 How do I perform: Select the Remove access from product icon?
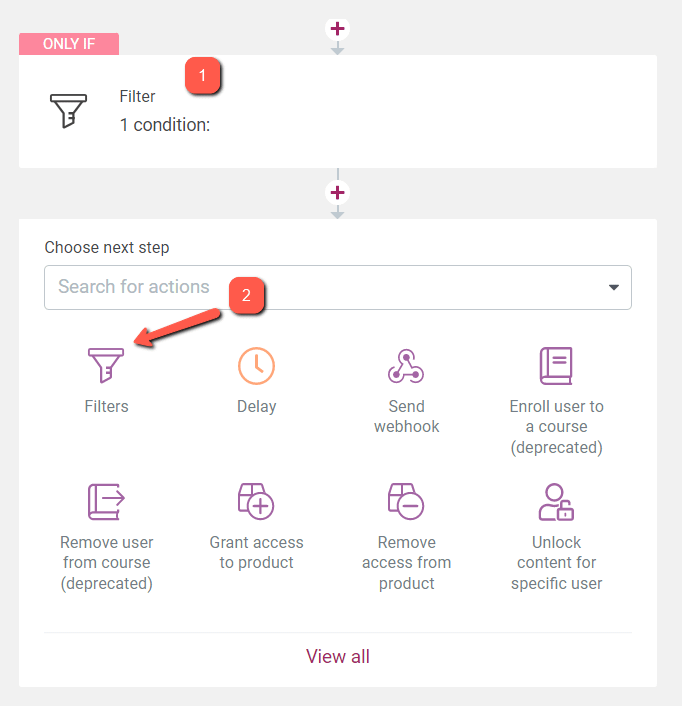point(406,502)
